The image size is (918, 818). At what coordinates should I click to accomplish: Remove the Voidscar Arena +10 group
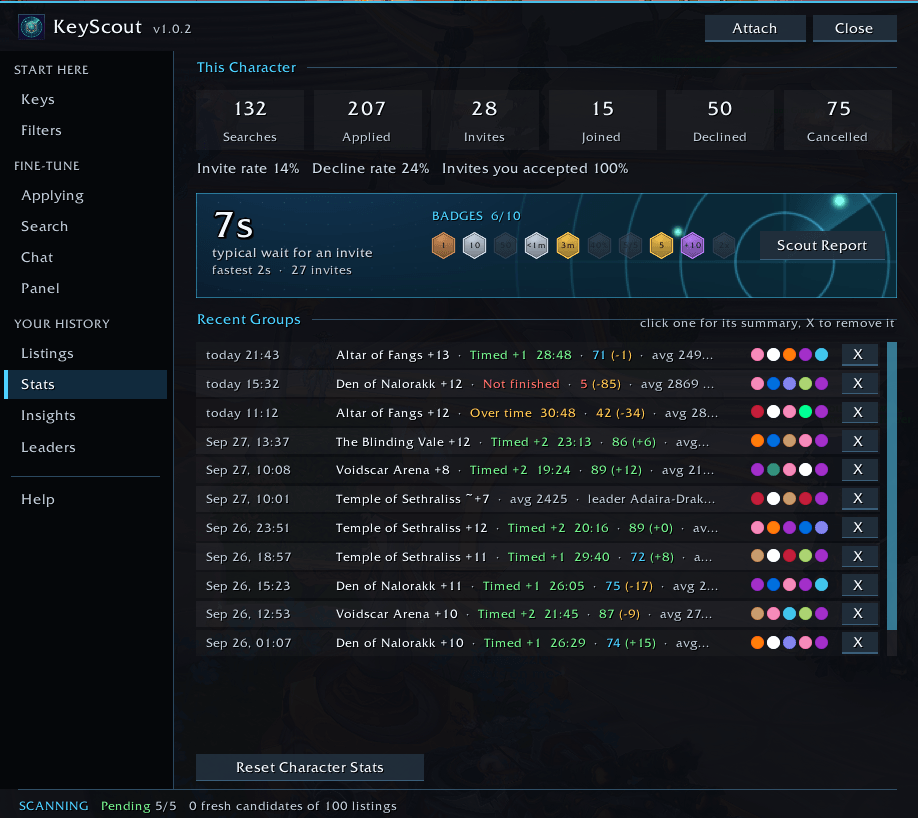[x=859, y=613]
